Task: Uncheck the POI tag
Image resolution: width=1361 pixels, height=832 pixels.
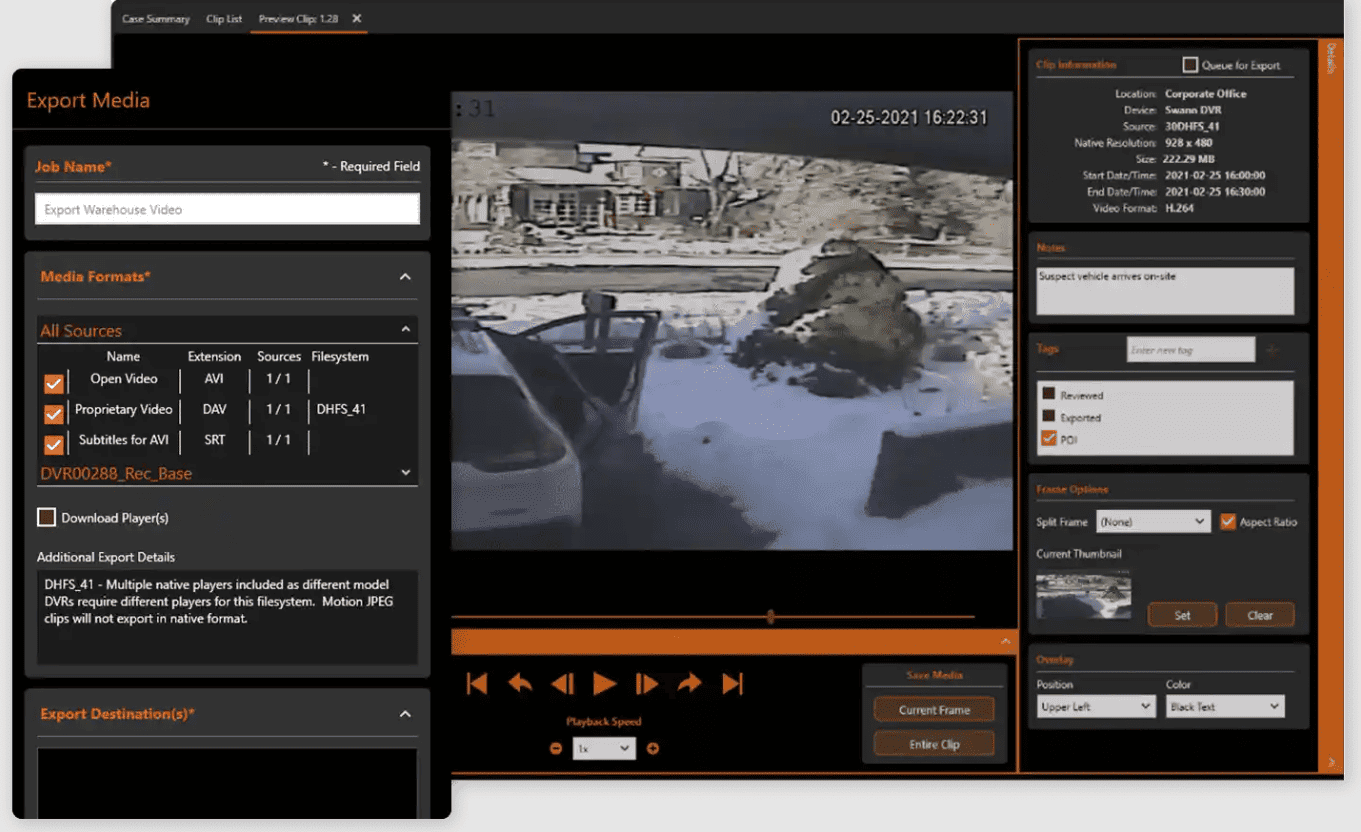Action: (1049, 438)
